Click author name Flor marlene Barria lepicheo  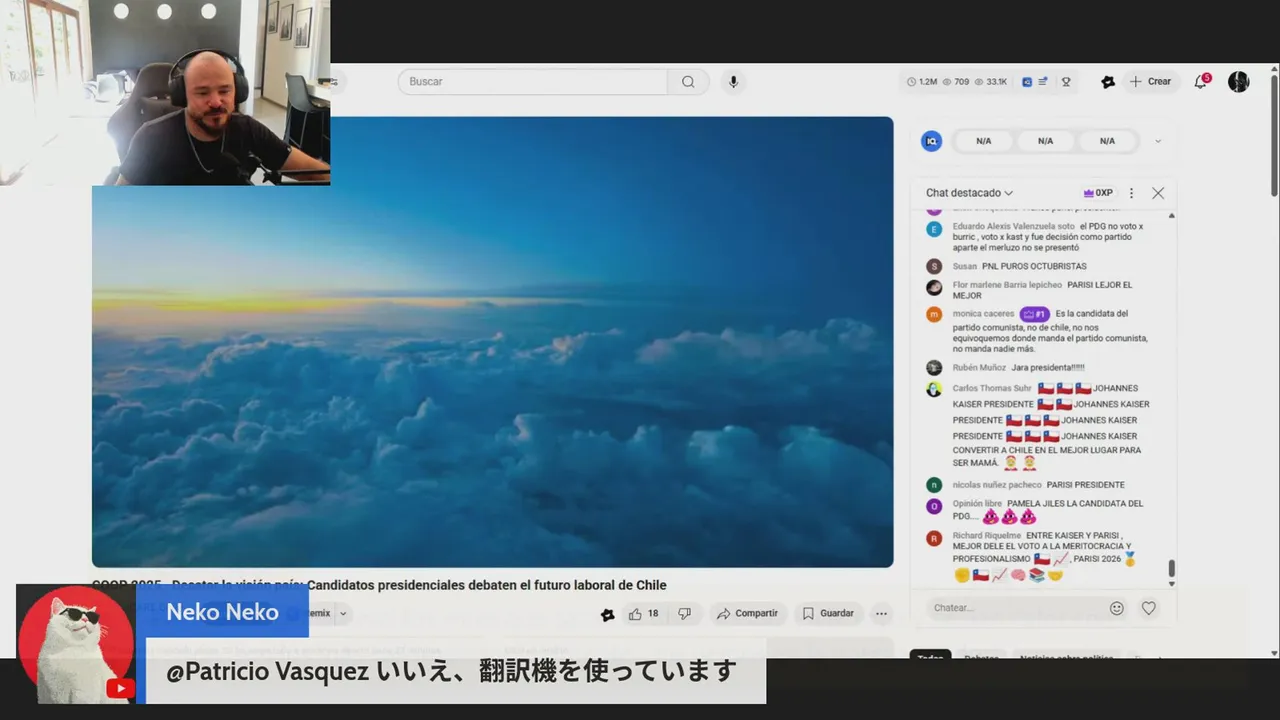pyautogui.click(x=1007, y=285)
